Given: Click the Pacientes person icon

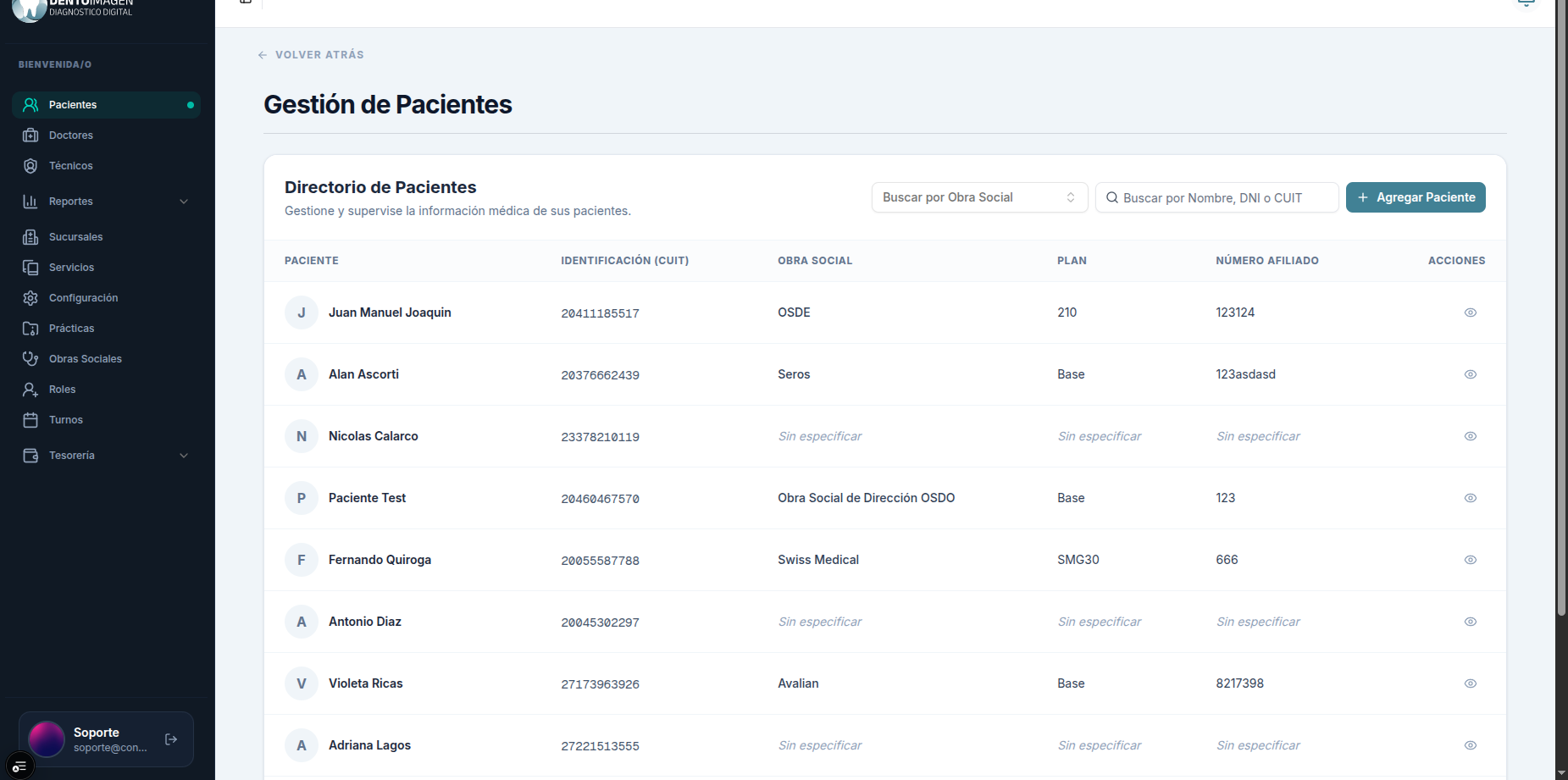Looking at the screenshot, I should point(30,105).
